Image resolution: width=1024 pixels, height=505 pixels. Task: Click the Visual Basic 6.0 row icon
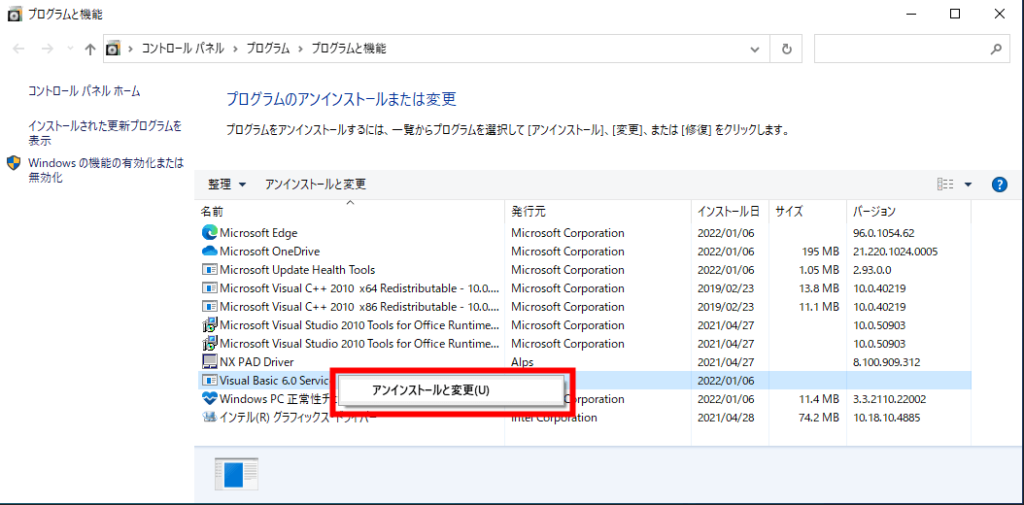[x=209, y=380]
